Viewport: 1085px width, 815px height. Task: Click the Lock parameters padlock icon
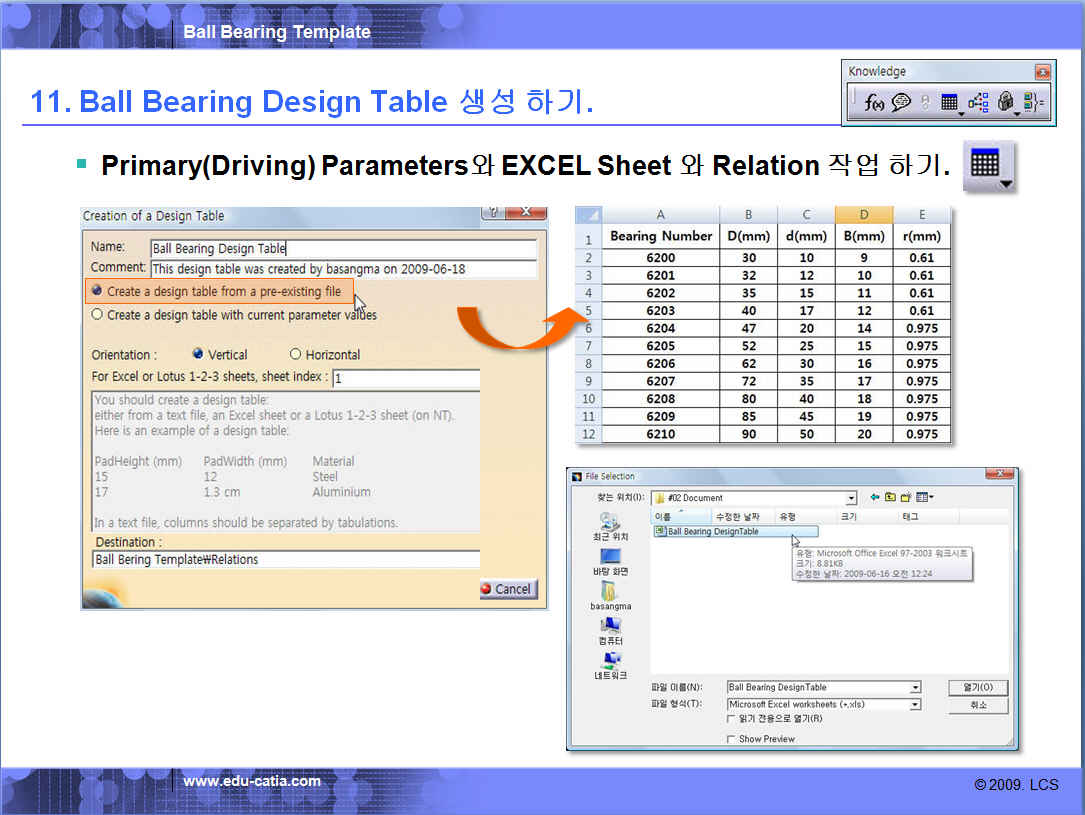(x=1006, y=102)
